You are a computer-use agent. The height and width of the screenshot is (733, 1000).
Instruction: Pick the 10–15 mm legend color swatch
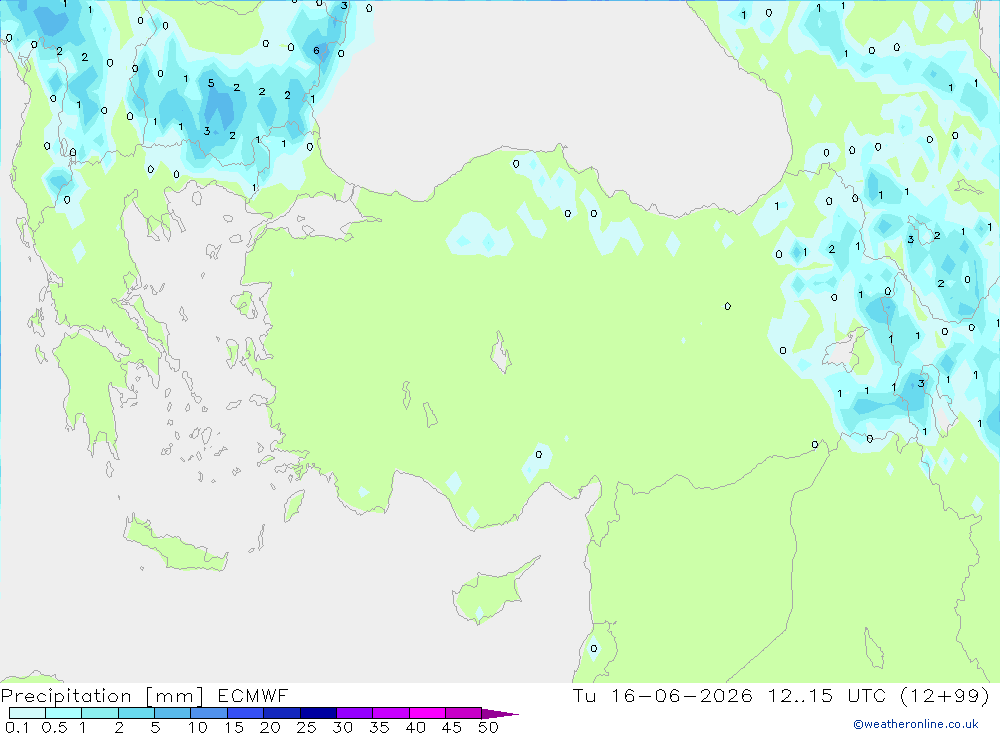(209, 713)
